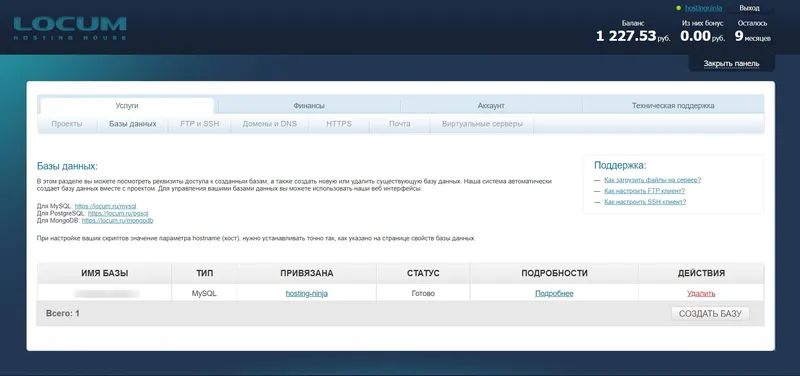Image resolution: width=800 pixels, height=376 pixels.
Task: Open the Проекты subtab
Action: pyautogui.click(x=67, y=124)
